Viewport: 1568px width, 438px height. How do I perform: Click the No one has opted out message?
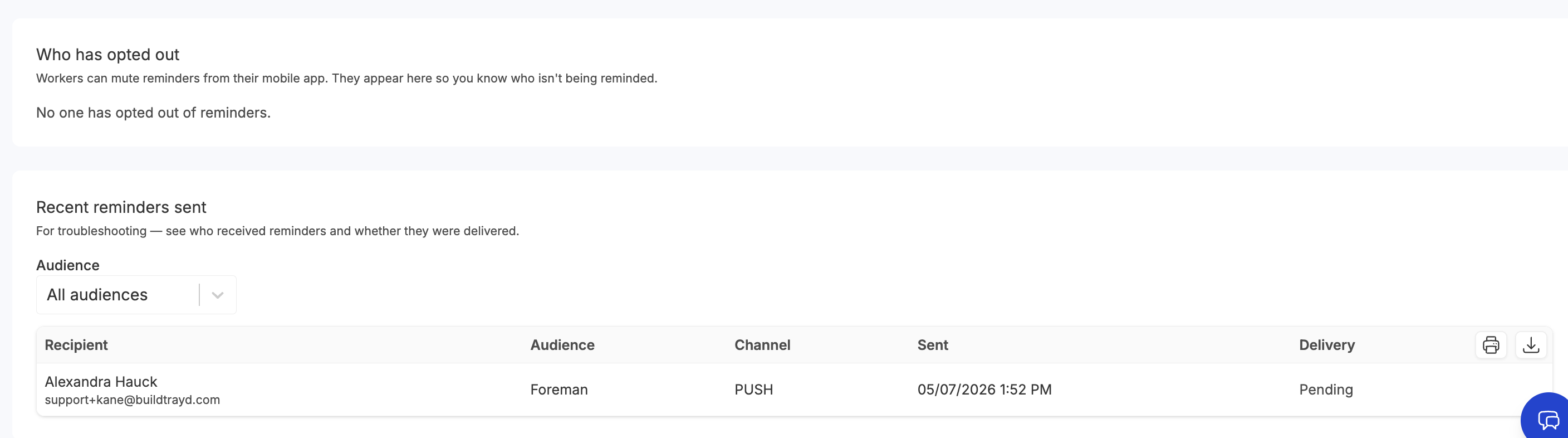pyautogui.click(x=153, y=113)
